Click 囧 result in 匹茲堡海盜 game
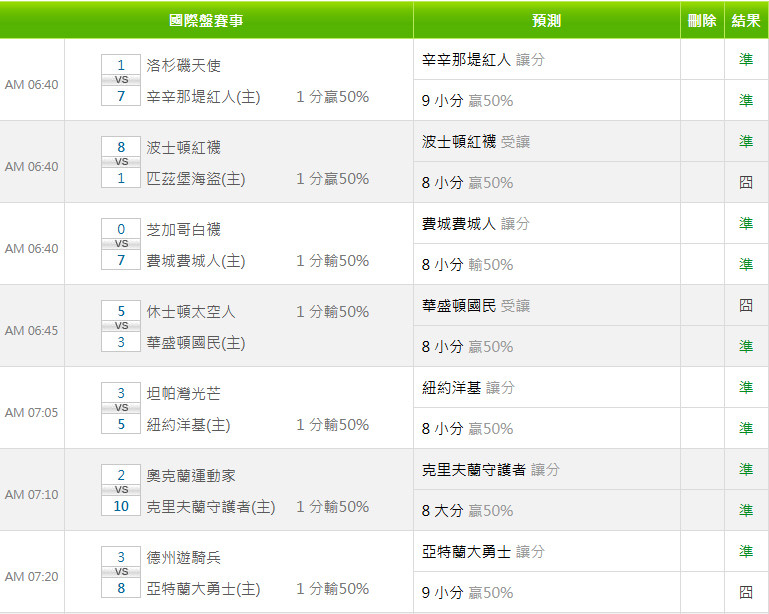The height and width of the screenshot is (614, 769). [746, 182]
